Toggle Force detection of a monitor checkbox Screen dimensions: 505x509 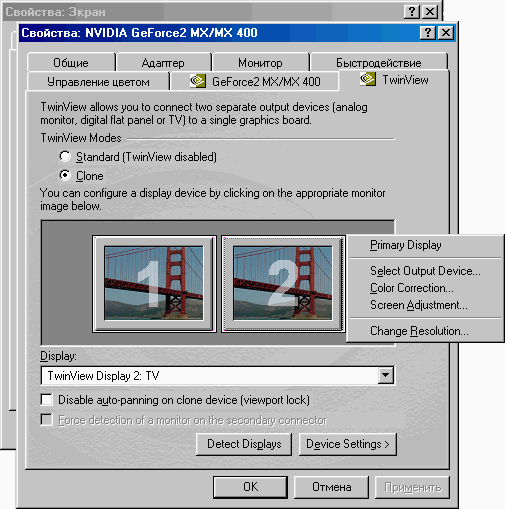[47, 420]
